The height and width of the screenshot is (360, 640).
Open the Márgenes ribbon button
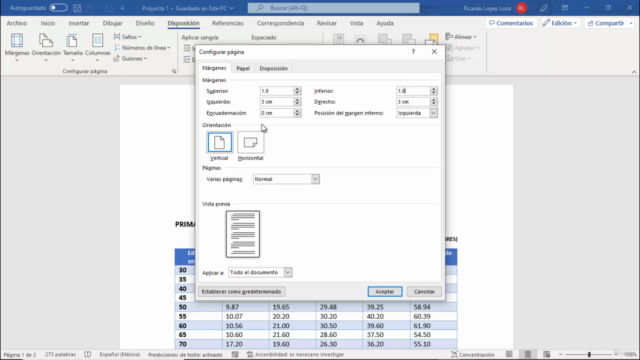(17, 47)
